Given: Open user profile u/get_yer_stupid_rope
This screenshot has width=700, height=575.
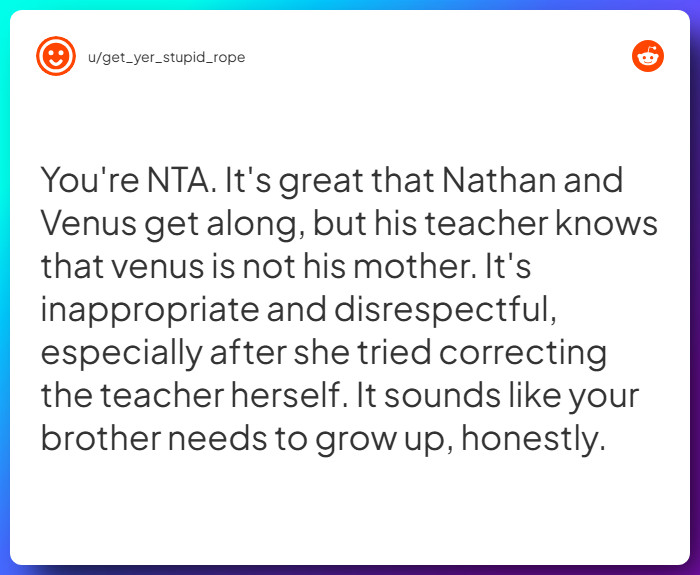Looking at the screenshot, I should [167, 57].
